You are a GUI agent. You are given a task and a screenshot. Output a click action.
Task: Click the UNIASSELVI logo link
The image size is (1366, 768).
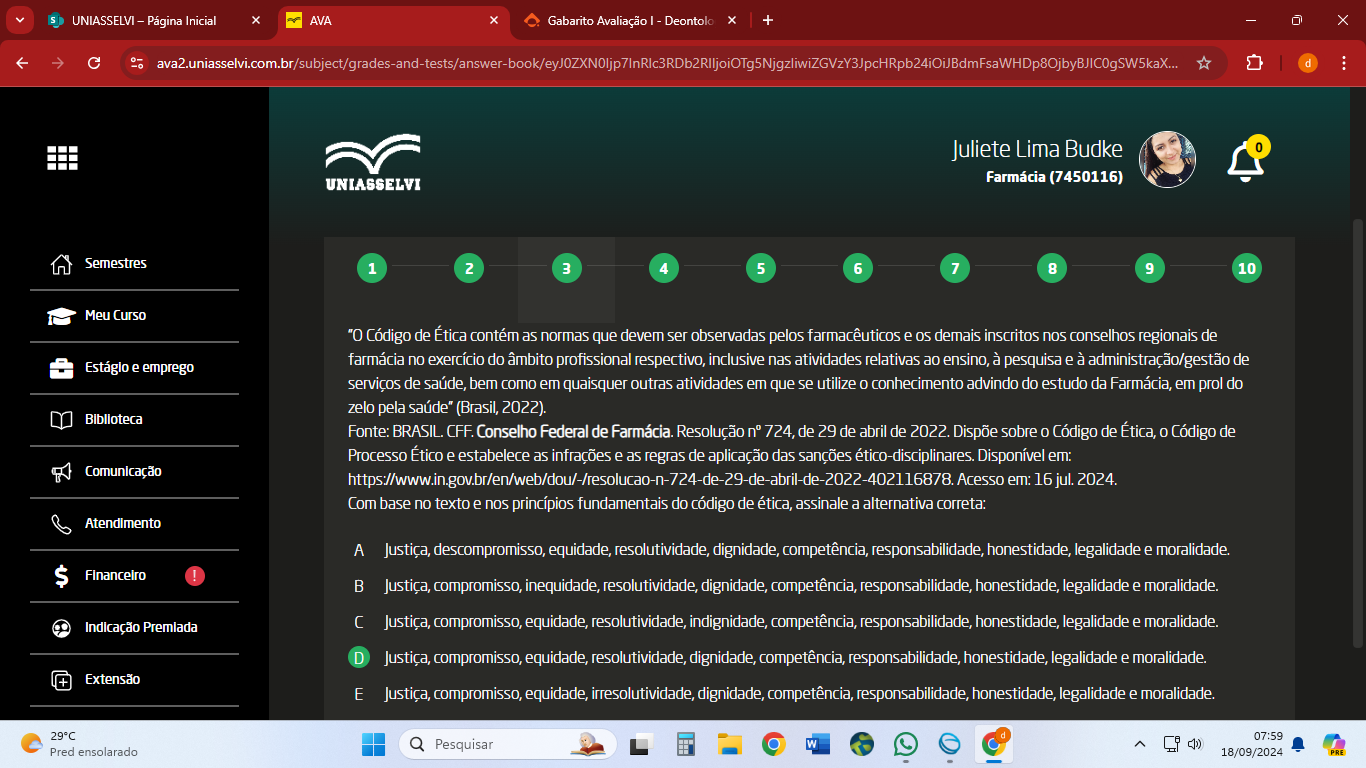[x=372, y=162]
